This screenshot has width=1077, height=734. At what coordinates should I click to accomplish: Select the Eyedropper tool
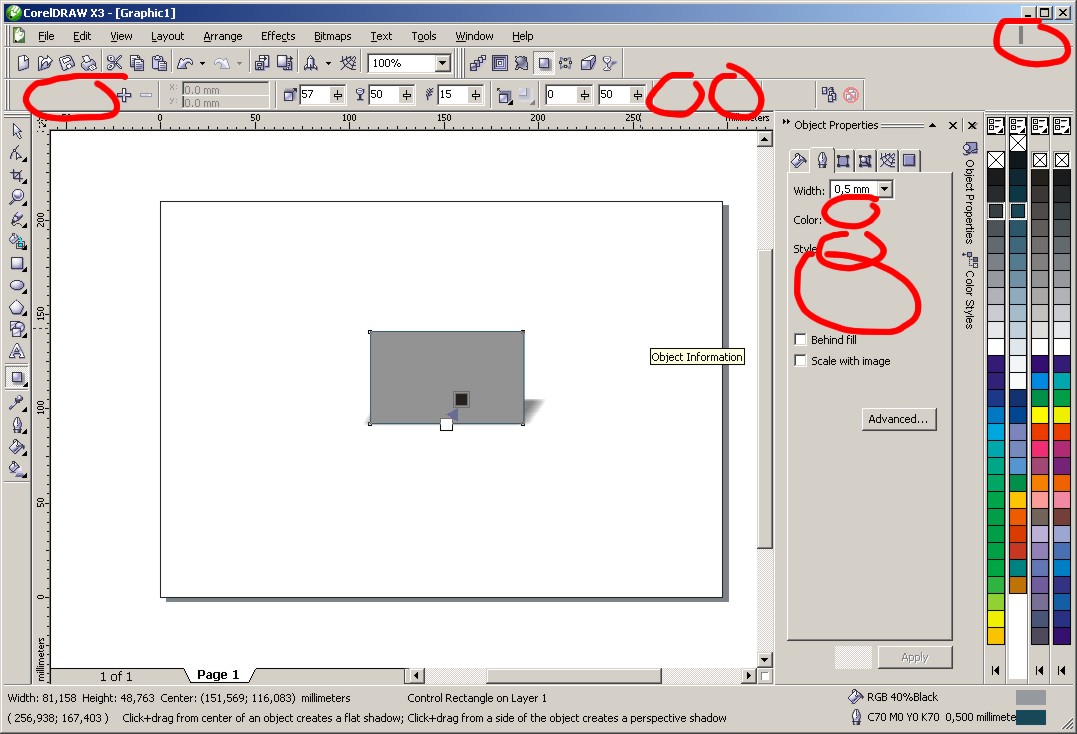(x=17, y=402)
